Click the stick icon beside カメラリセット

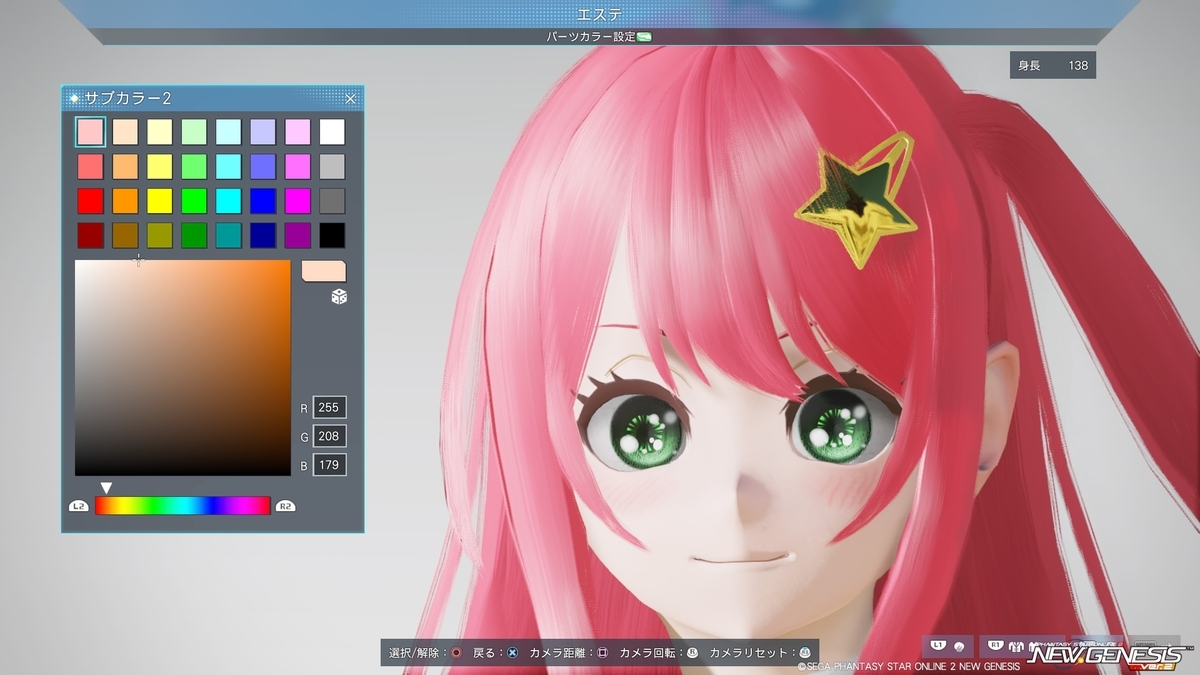(x=805, y=653)
